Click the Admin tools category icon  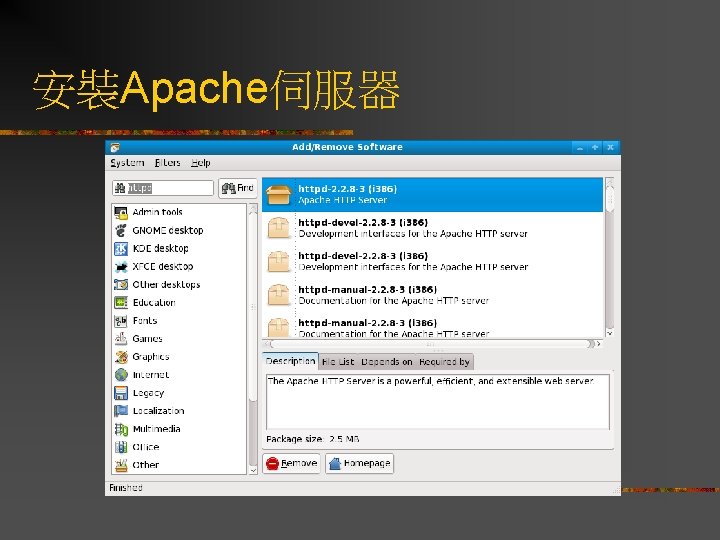click(x=121, y=213)
